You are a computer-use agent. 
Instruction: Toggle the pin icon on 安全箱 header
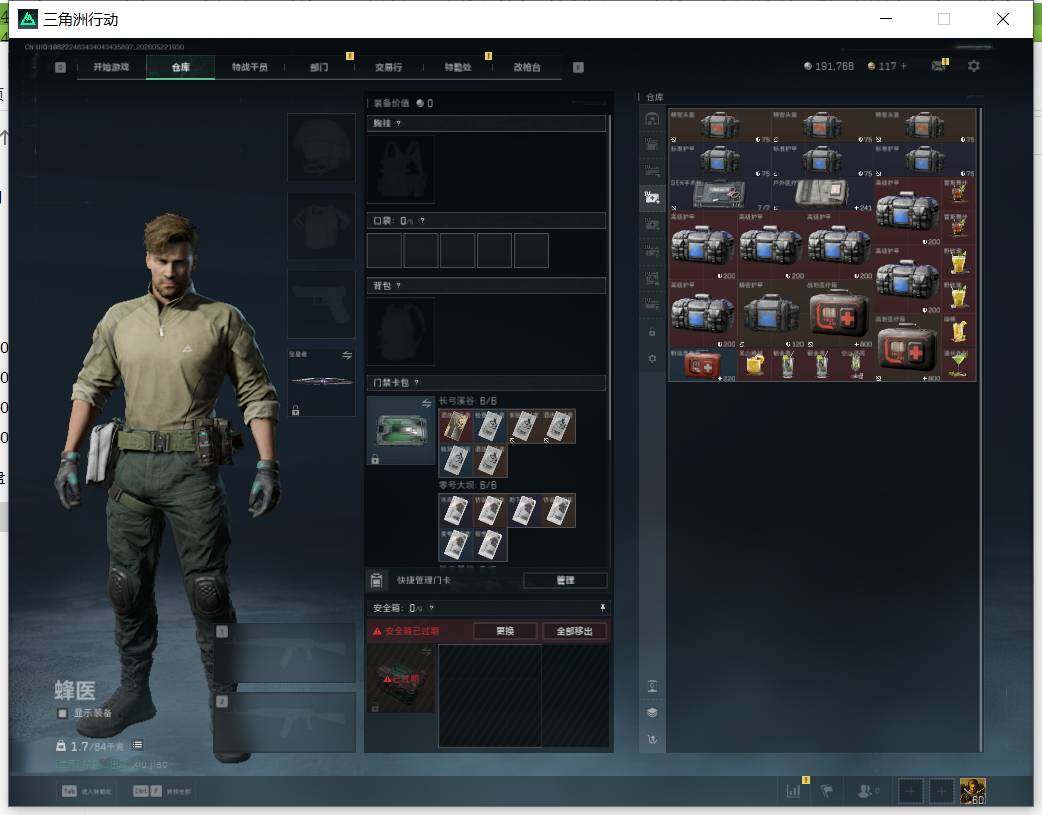[x=602, y=608]
